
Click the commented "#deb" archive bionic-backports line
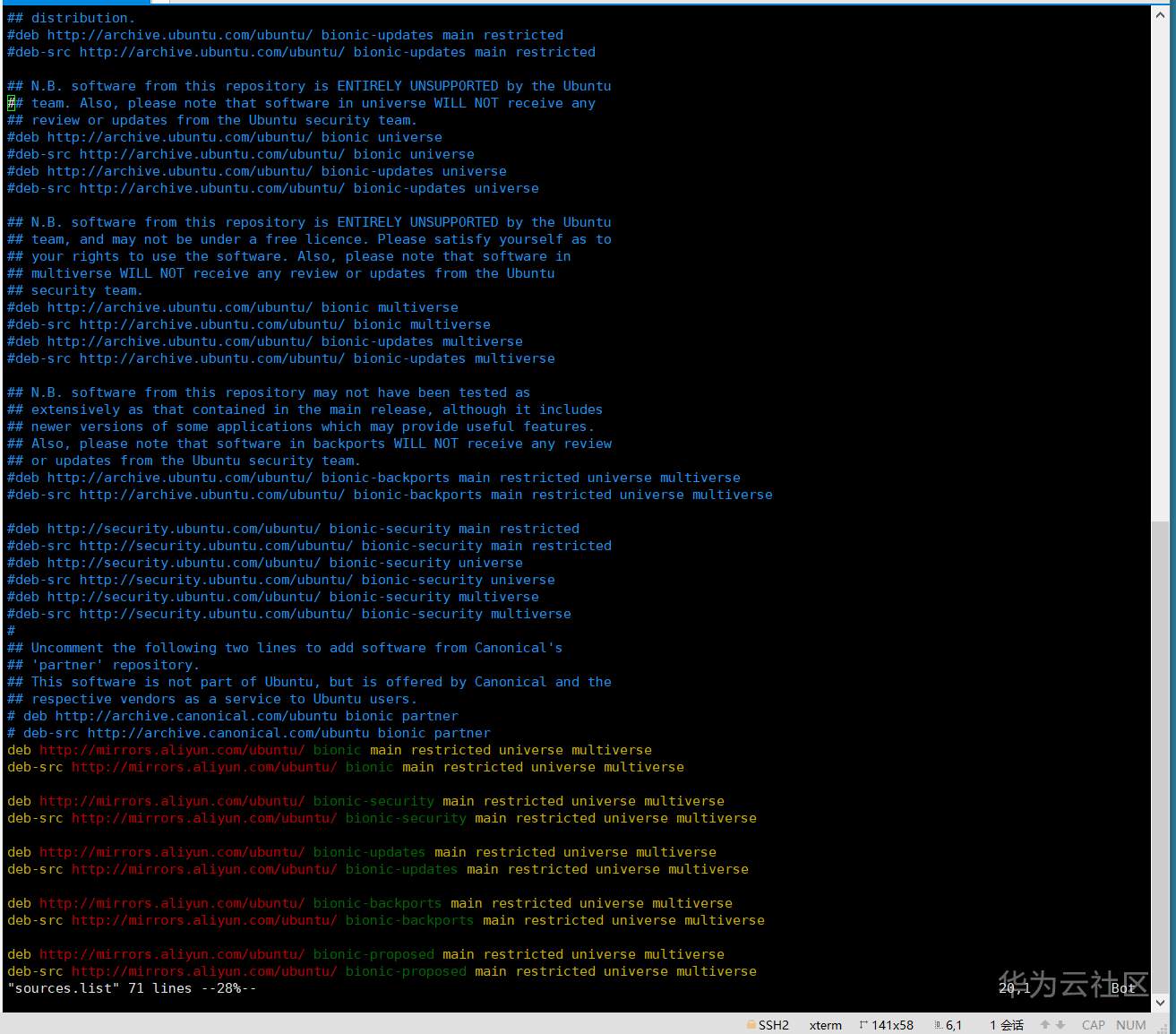point(374,478)
